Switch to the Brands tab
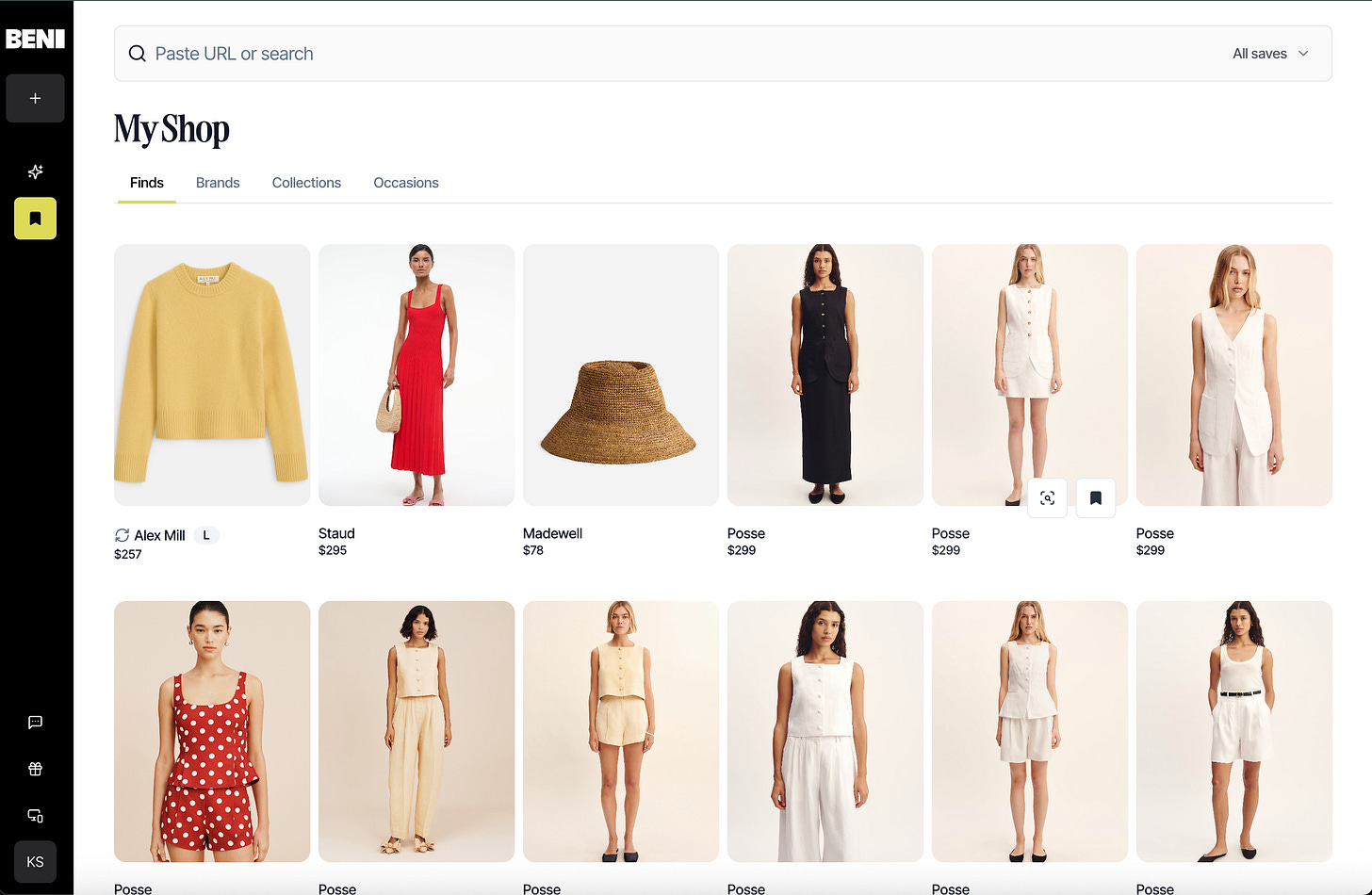Image resolution: width=1372 pixels, height=895 pixels. click(x=218, y=183)
